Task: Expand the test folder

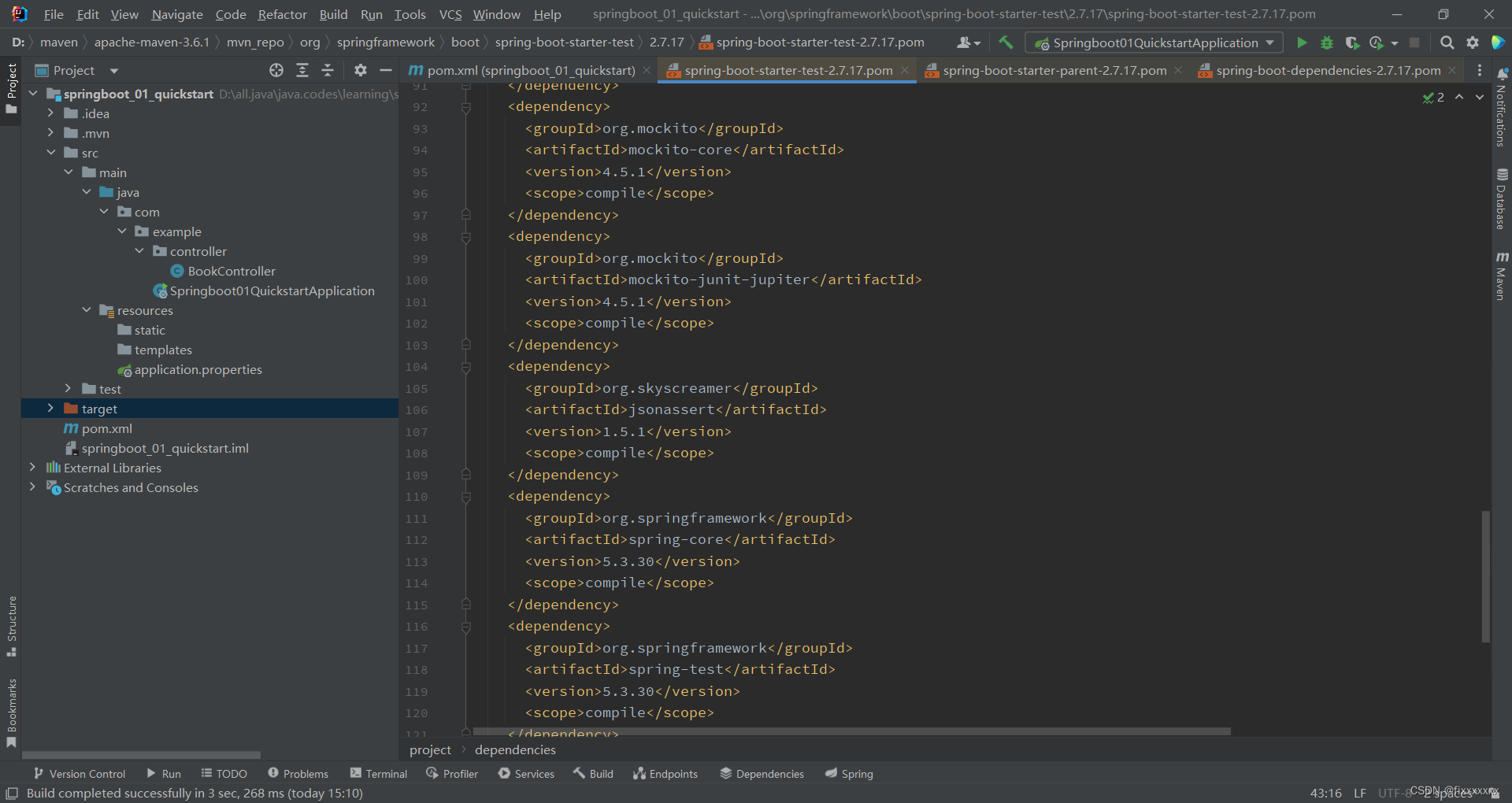Action: tap(68, 388)
